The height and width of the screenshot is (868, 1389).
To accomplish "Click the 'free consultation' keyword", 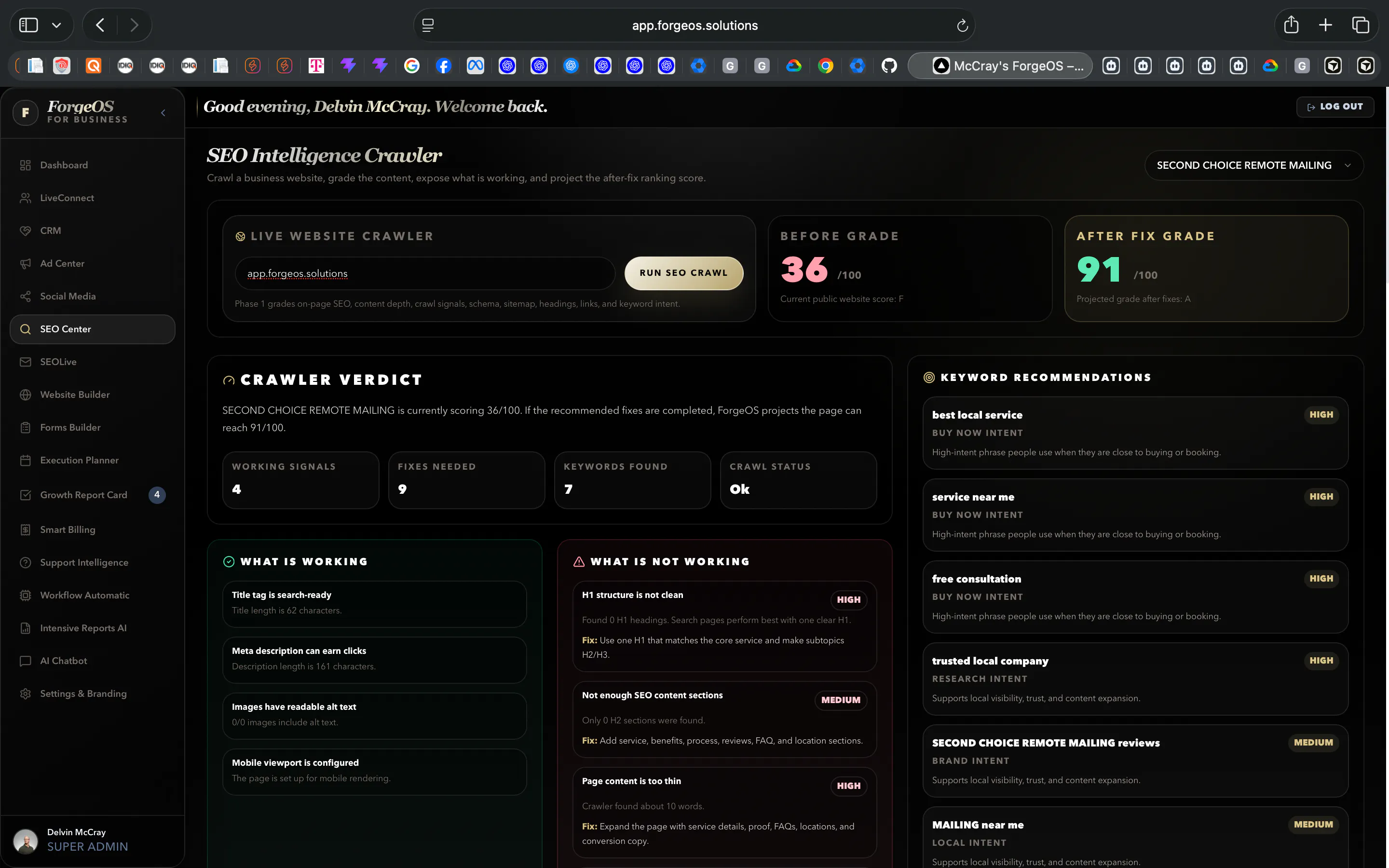I will click(1135, 597).
